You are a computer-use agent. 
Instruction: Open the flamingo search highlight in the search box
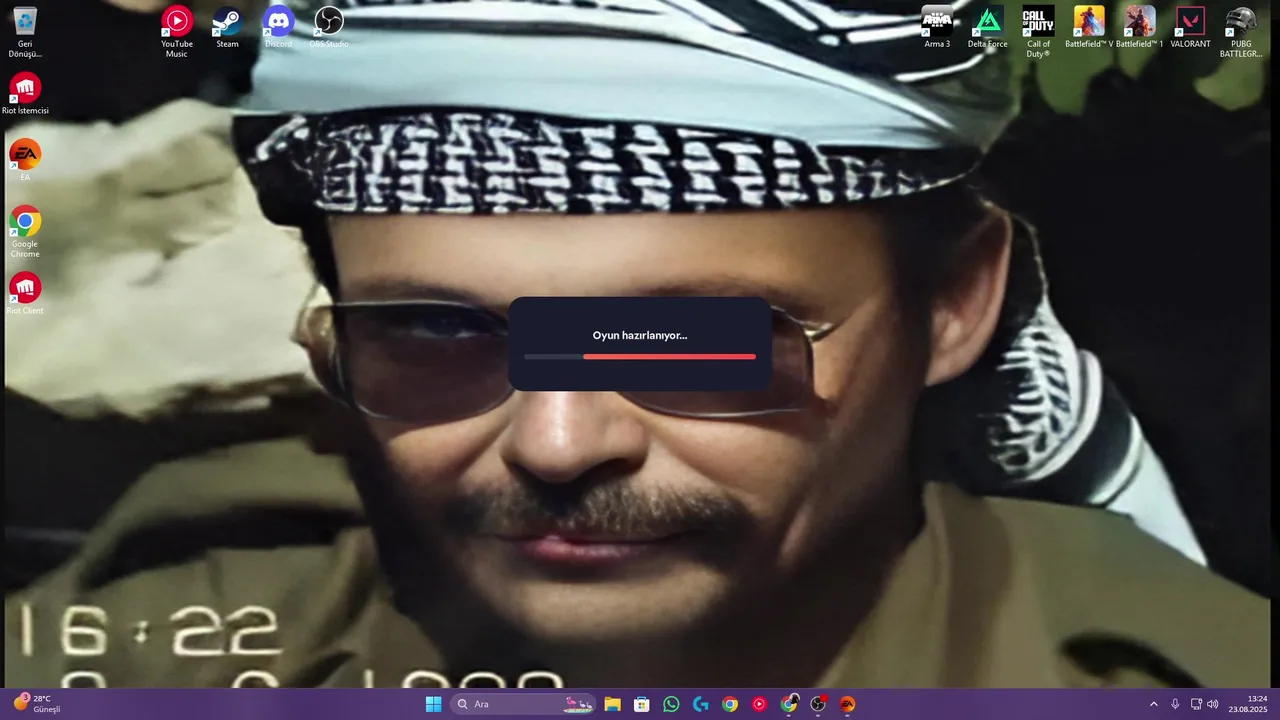click(x=578, y=704)
